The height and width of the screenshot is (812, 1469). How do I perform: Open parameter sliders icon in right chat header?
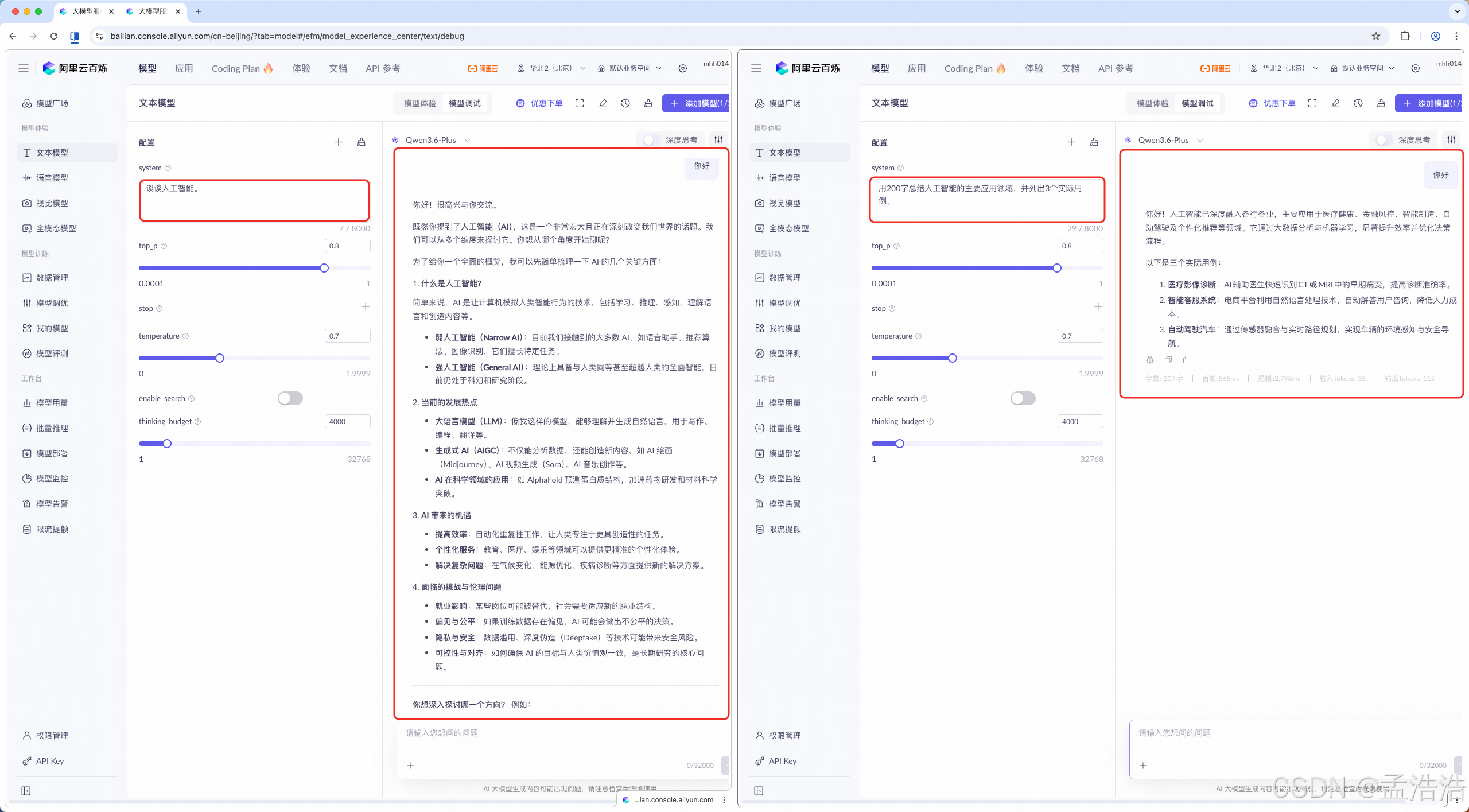coord(1451,139)
